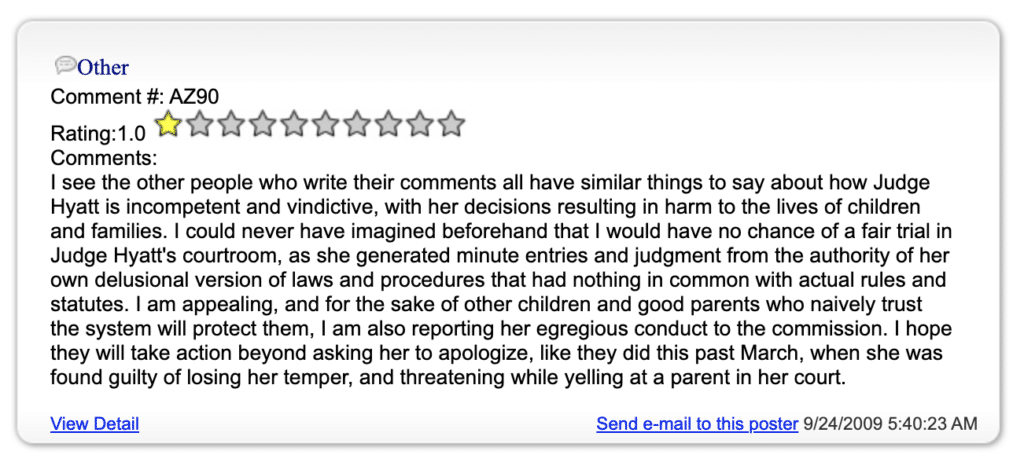Click the second gray rating star
This screenshot has width=1024, height=473.
(200, 123)
